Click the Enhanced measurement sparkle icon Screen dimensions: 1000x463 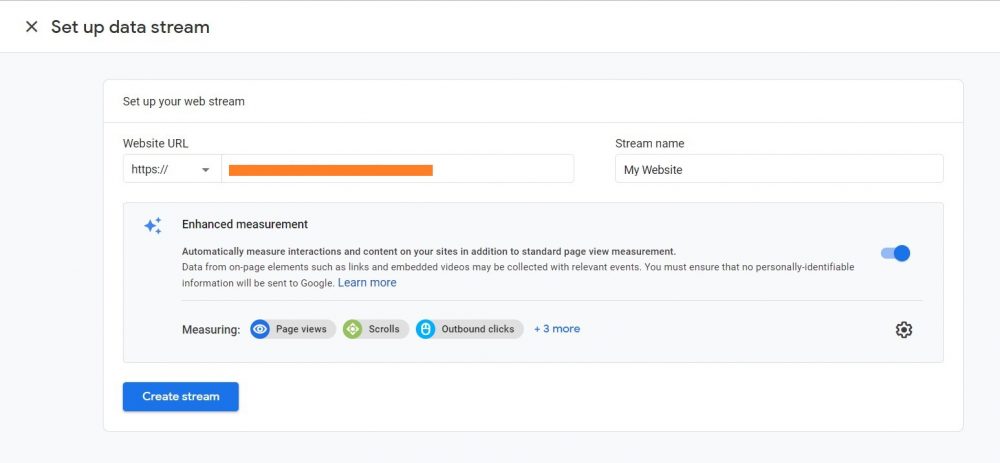click(153, 226)
